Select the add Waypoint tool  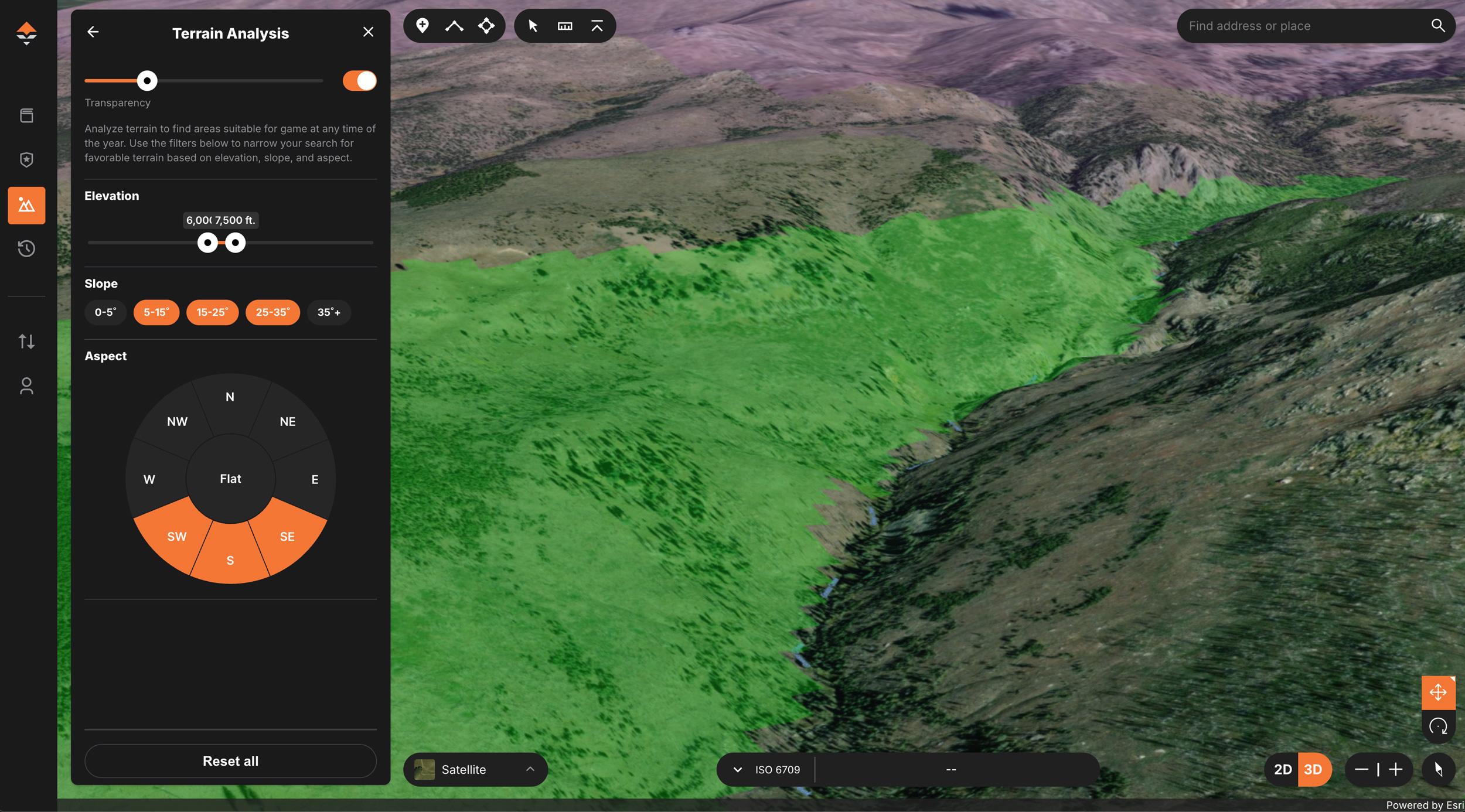pos(423,25)
